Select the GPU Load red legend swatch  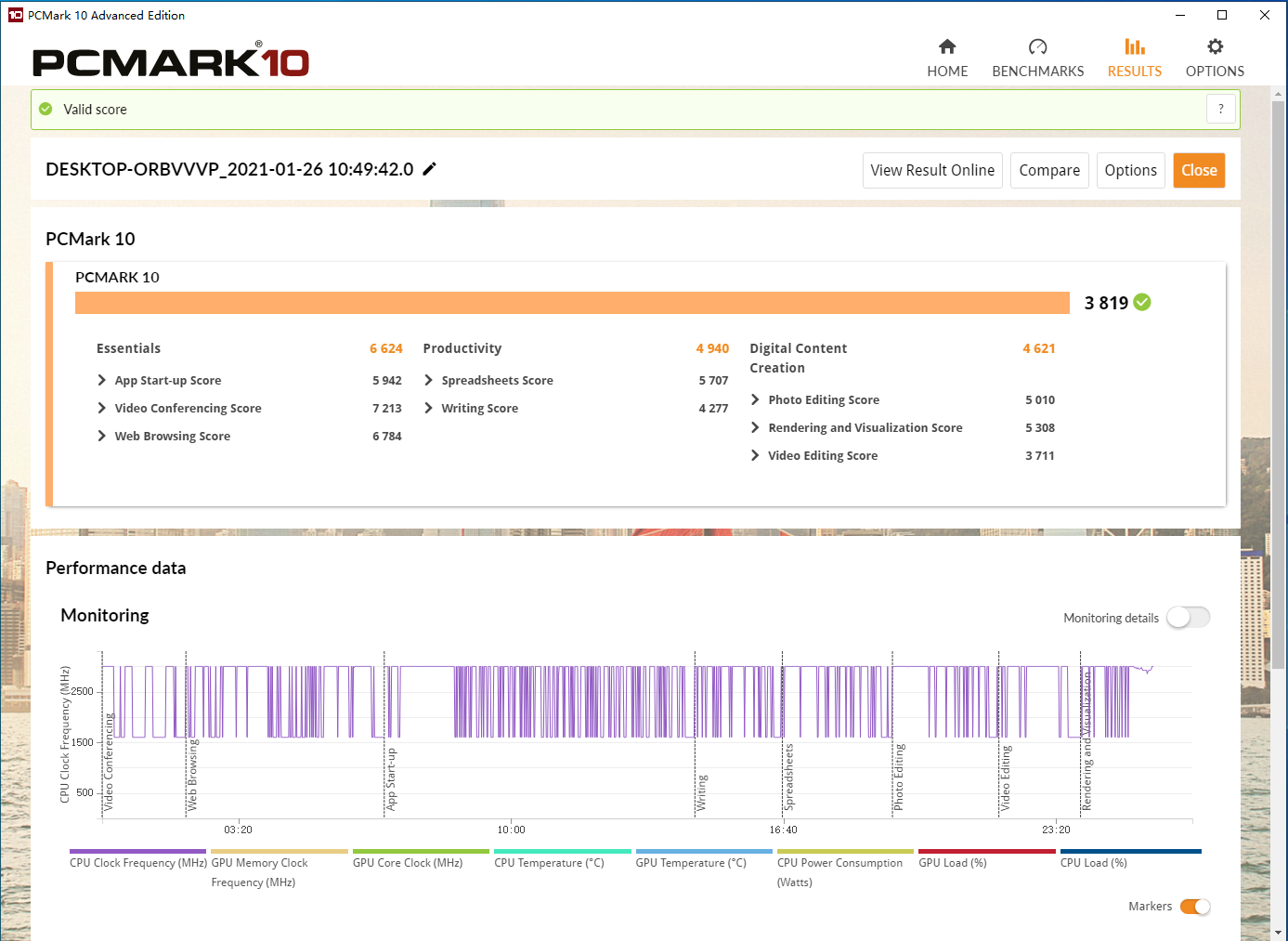tap(986, 851)
